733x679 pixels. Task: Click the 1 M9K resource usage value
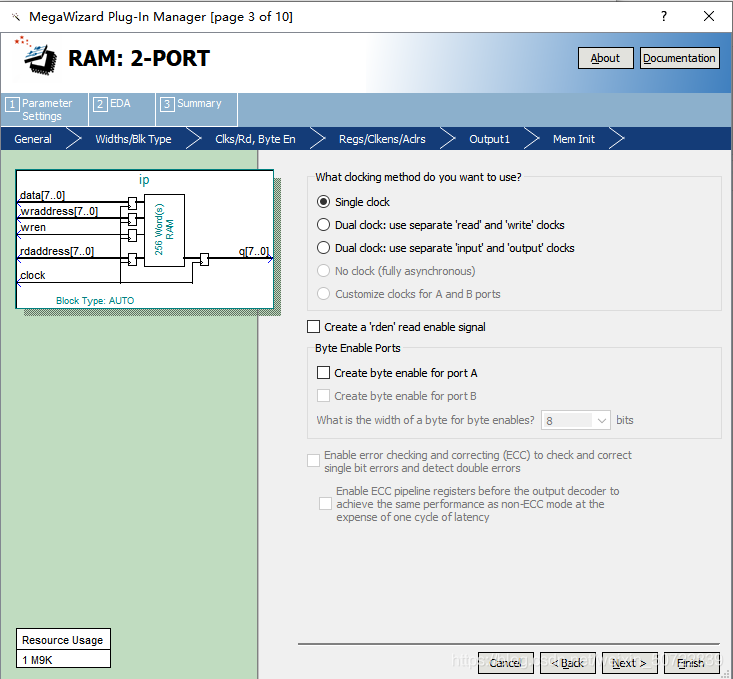(37, 660)
